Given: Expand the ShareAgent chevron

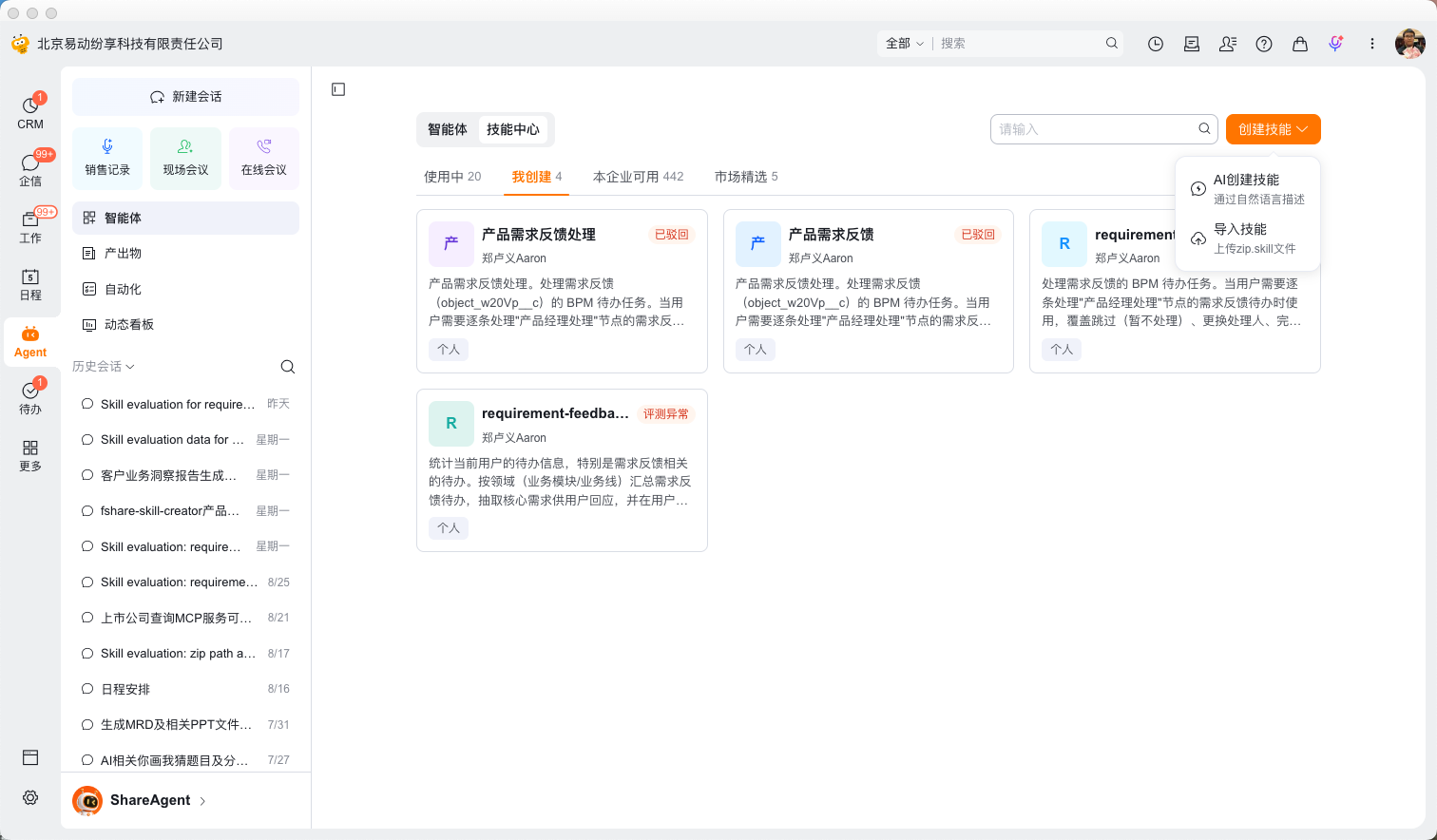Looking at the screenshot, I should [x=202, y=801].
